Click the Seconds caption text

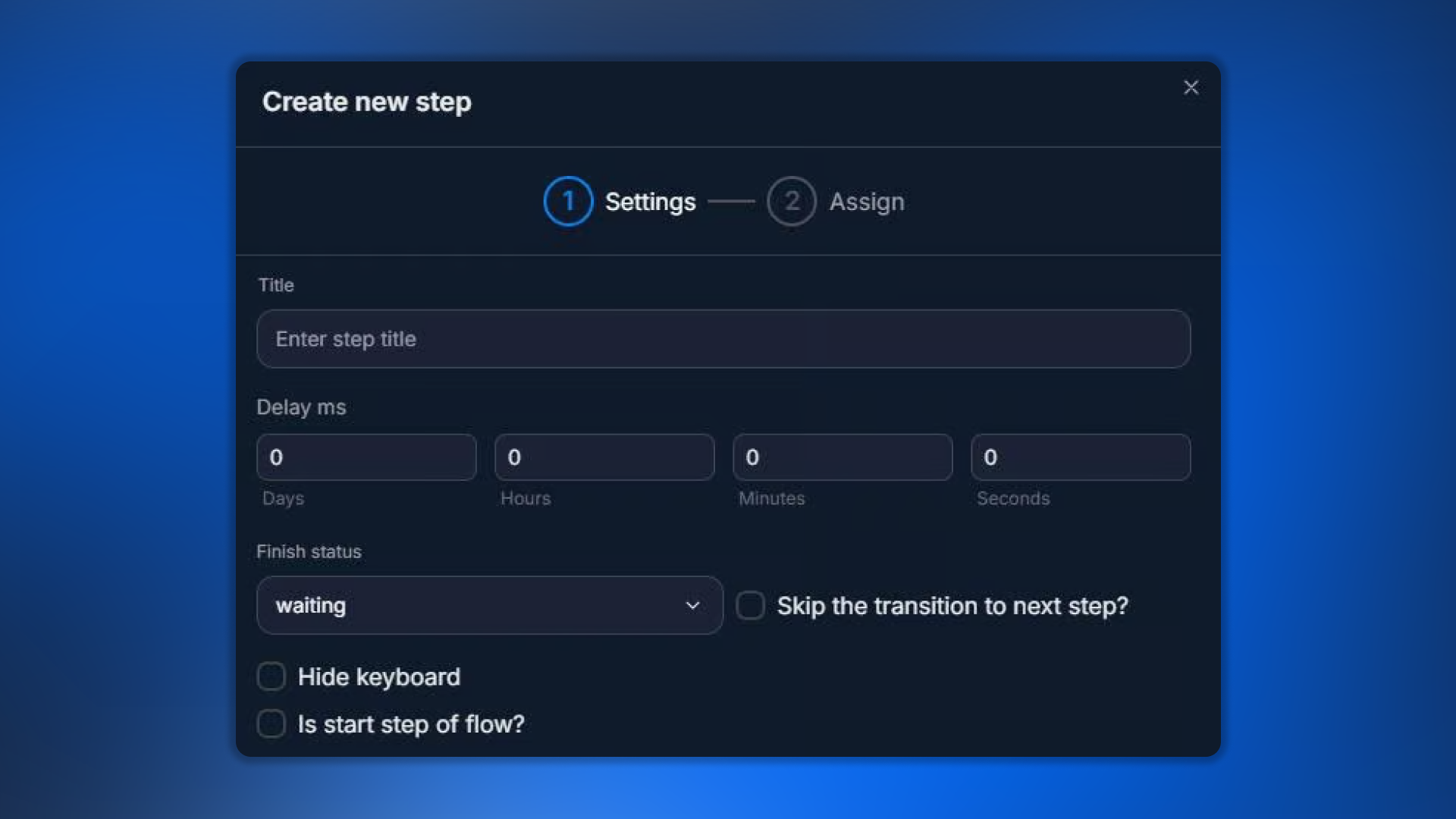click(1013, 498)
